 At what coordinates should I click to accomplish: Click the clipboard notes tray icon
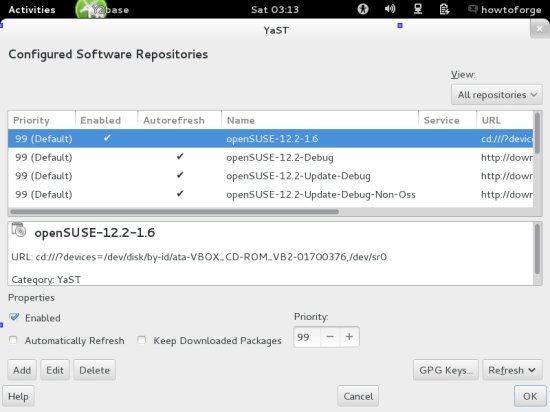[x=444, y=9]
